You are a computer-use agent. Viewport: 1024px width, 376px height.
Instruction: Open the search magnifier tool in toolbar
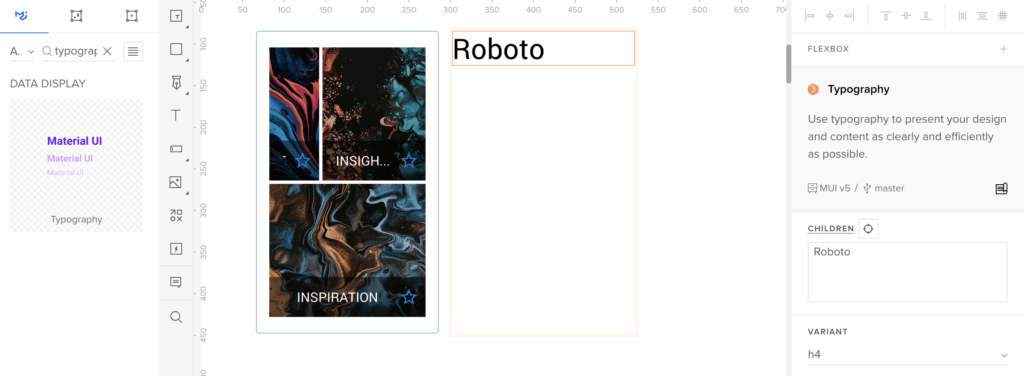coord(176,317)
